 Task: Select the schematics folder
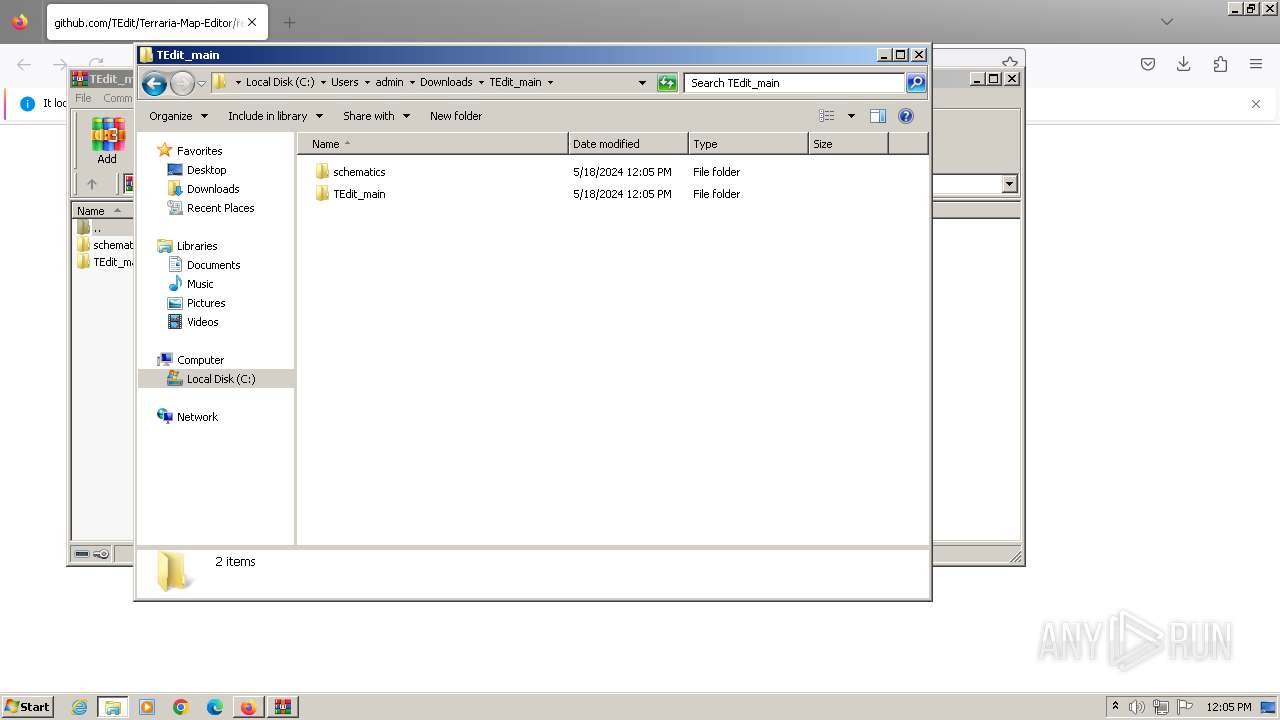tap(359, 172)
